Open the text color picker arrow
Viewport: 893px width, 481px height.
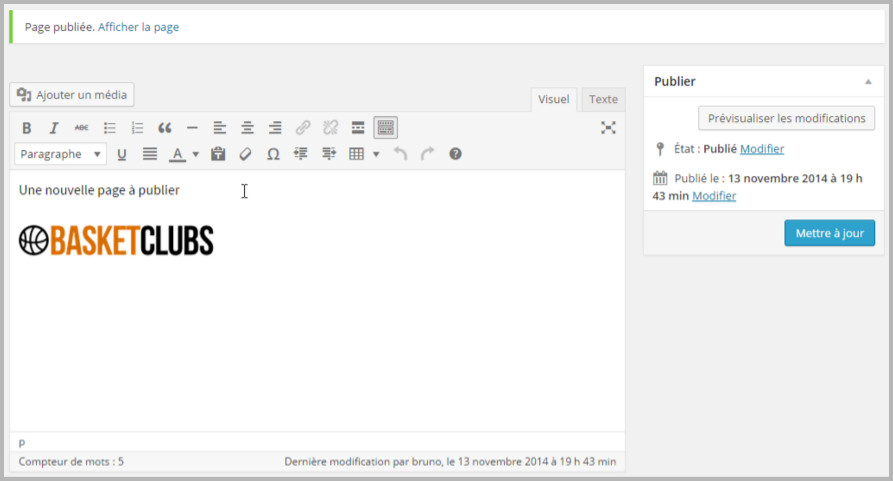click(x=195, y=154)
